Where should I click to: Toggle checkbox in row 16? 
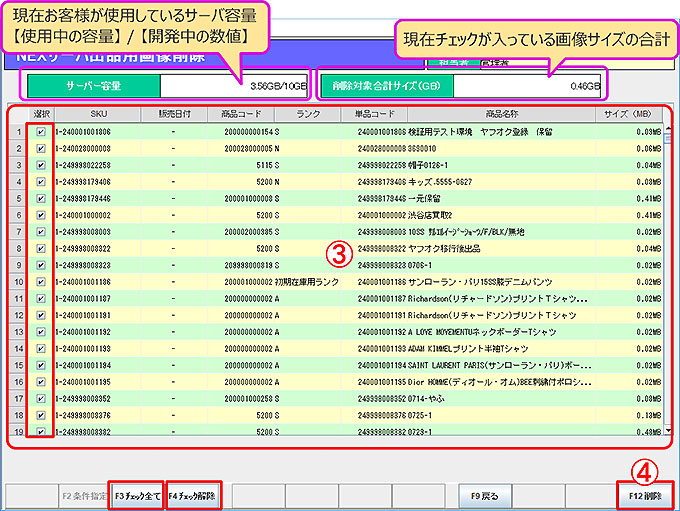click(x=41, y=382)
